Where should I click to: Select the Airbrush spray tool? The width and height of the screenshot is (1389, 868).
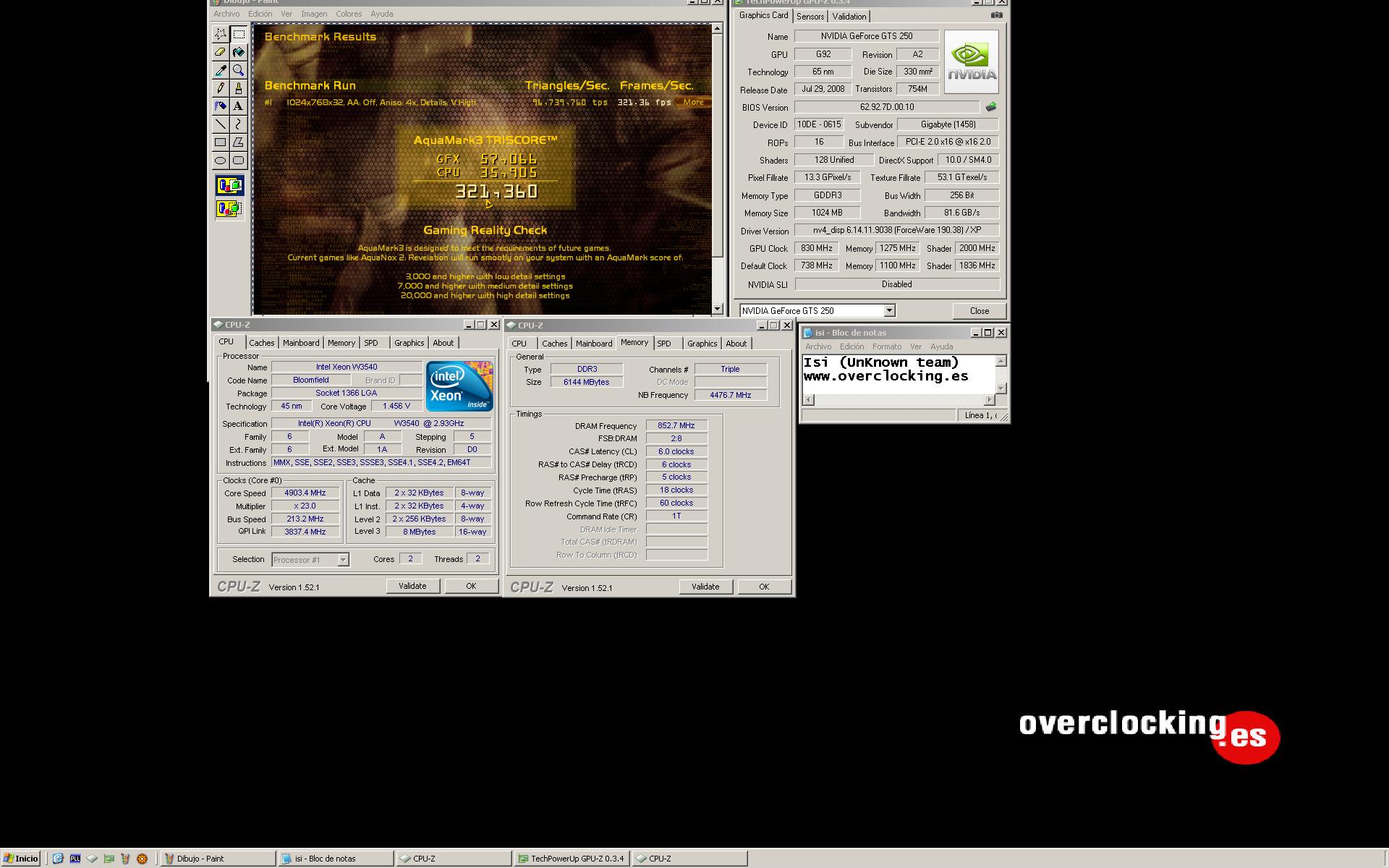pyautogui.click(x=221, y=106)
